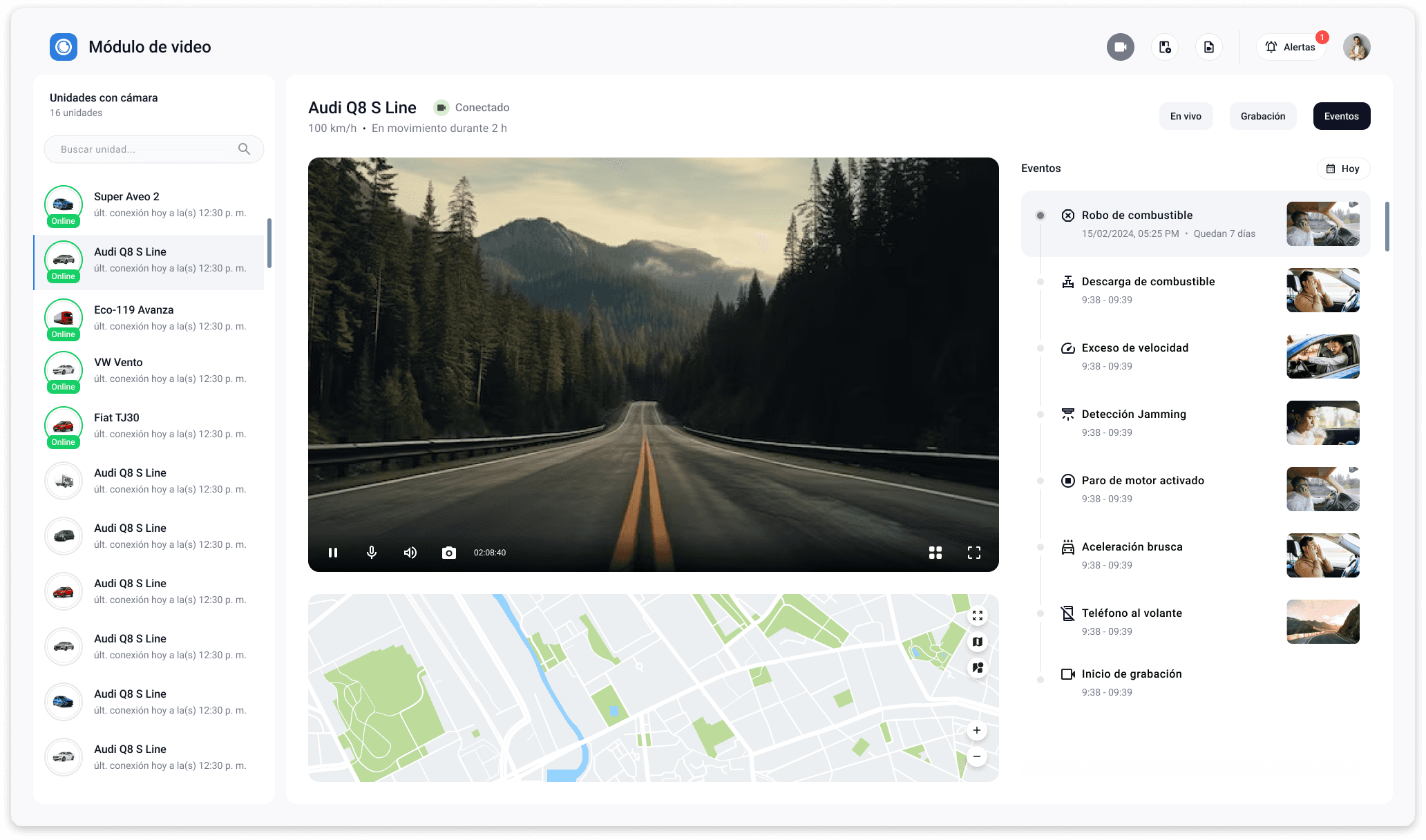Toggle the microphone in video player
Viewport: 1426px width, 840px height.
click(372, 553)
